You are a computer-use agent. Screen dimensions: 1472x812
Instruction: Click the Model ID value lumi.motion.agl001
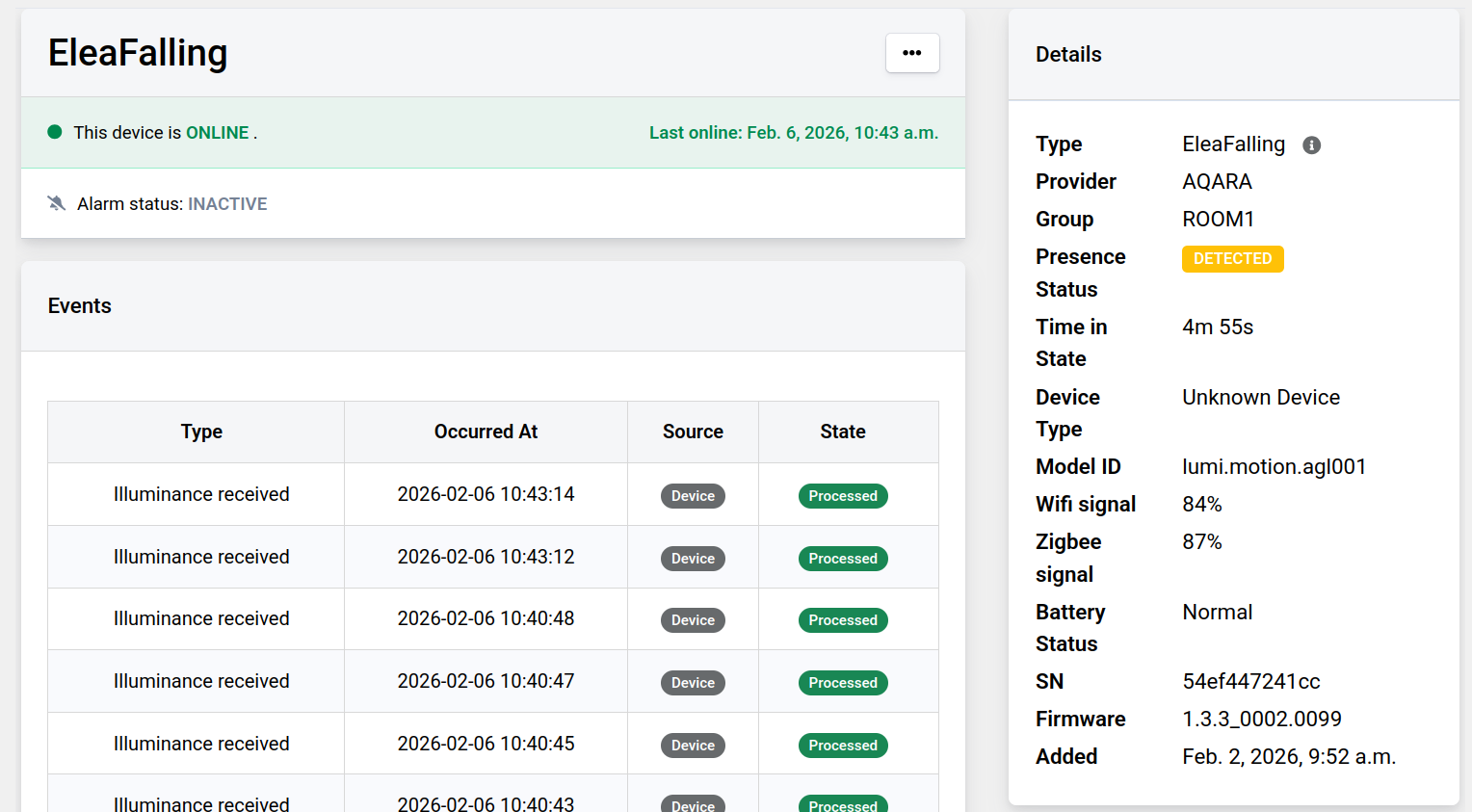click(x=1274, y=466)
